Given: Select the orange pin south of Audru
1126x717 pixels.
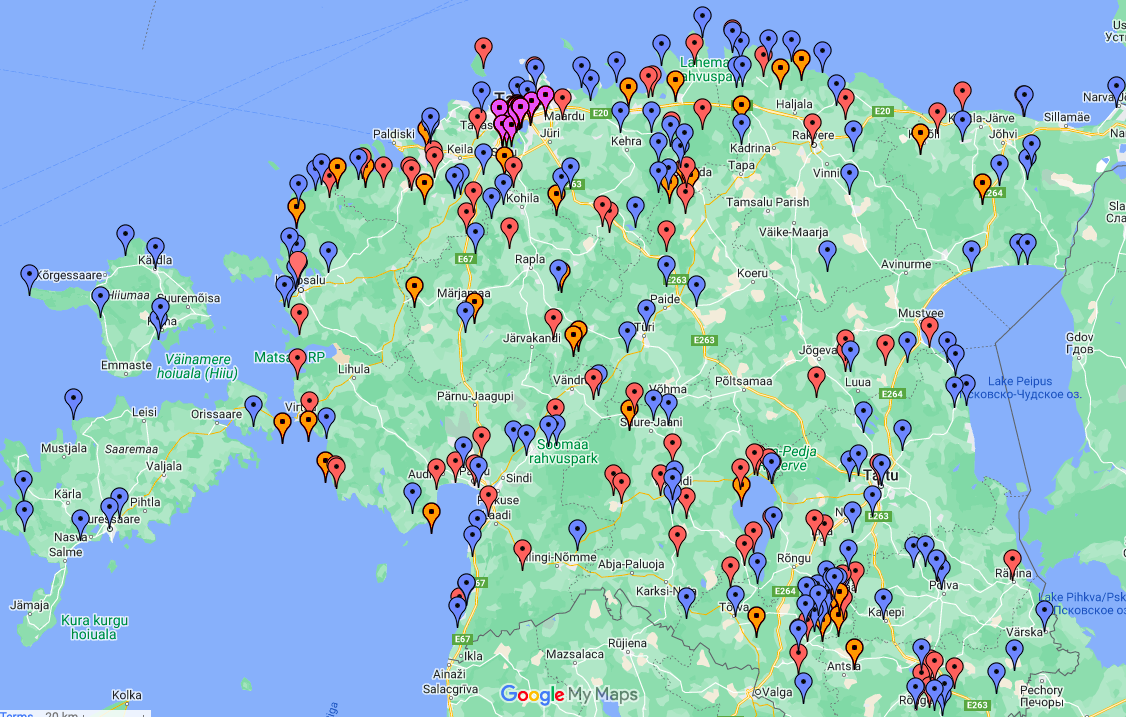Looking at the screenshot, I should point(431,515).
